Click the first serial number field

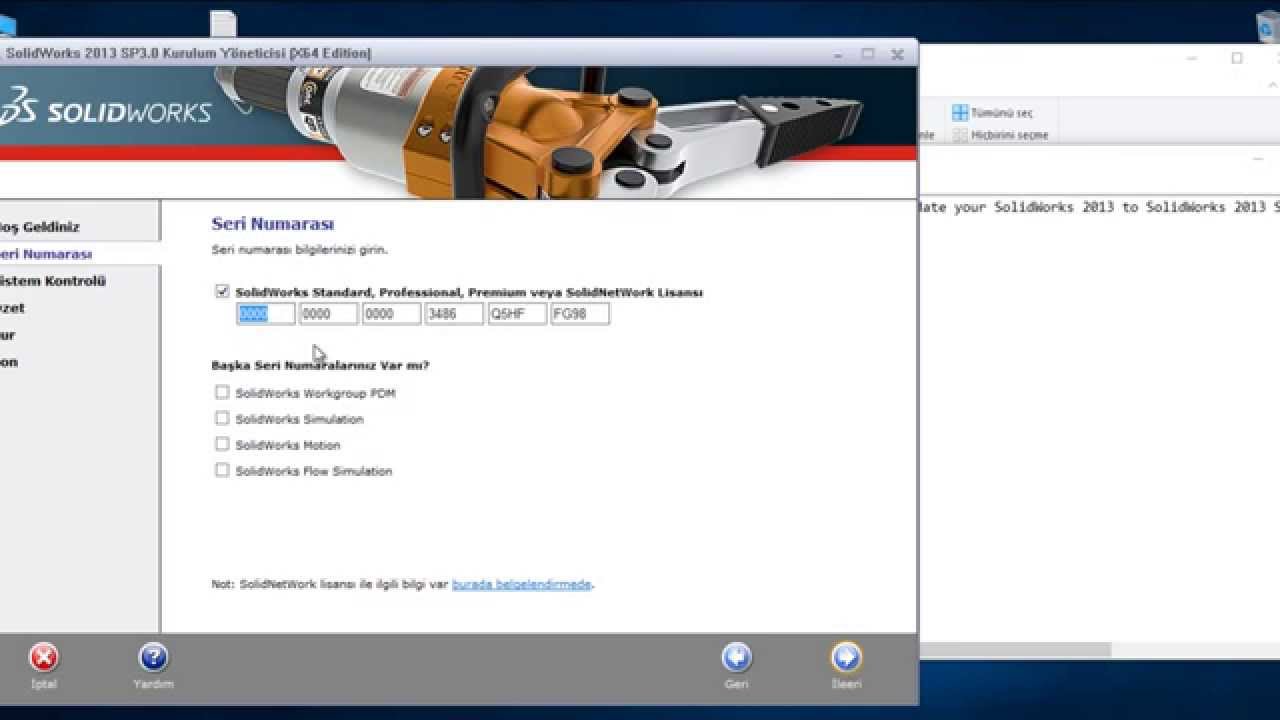click(x=266, y=314)
